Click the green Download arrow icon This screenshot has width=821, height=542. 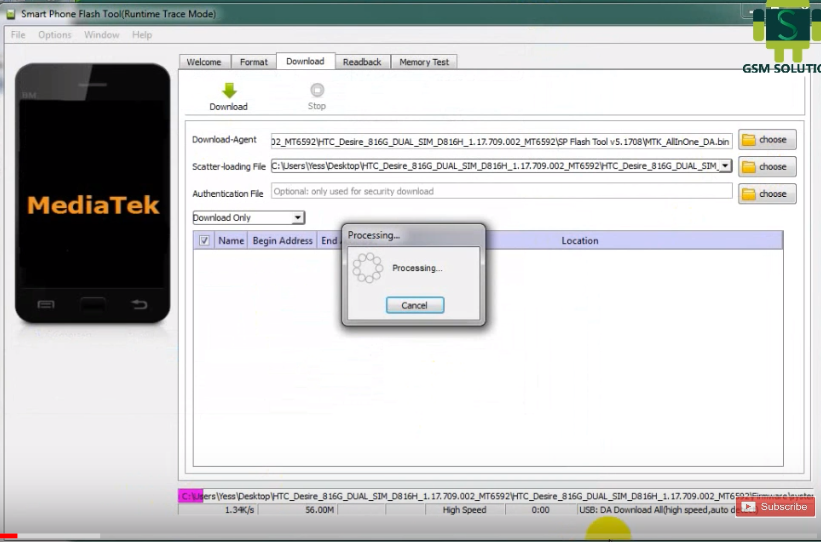(229, 91)
